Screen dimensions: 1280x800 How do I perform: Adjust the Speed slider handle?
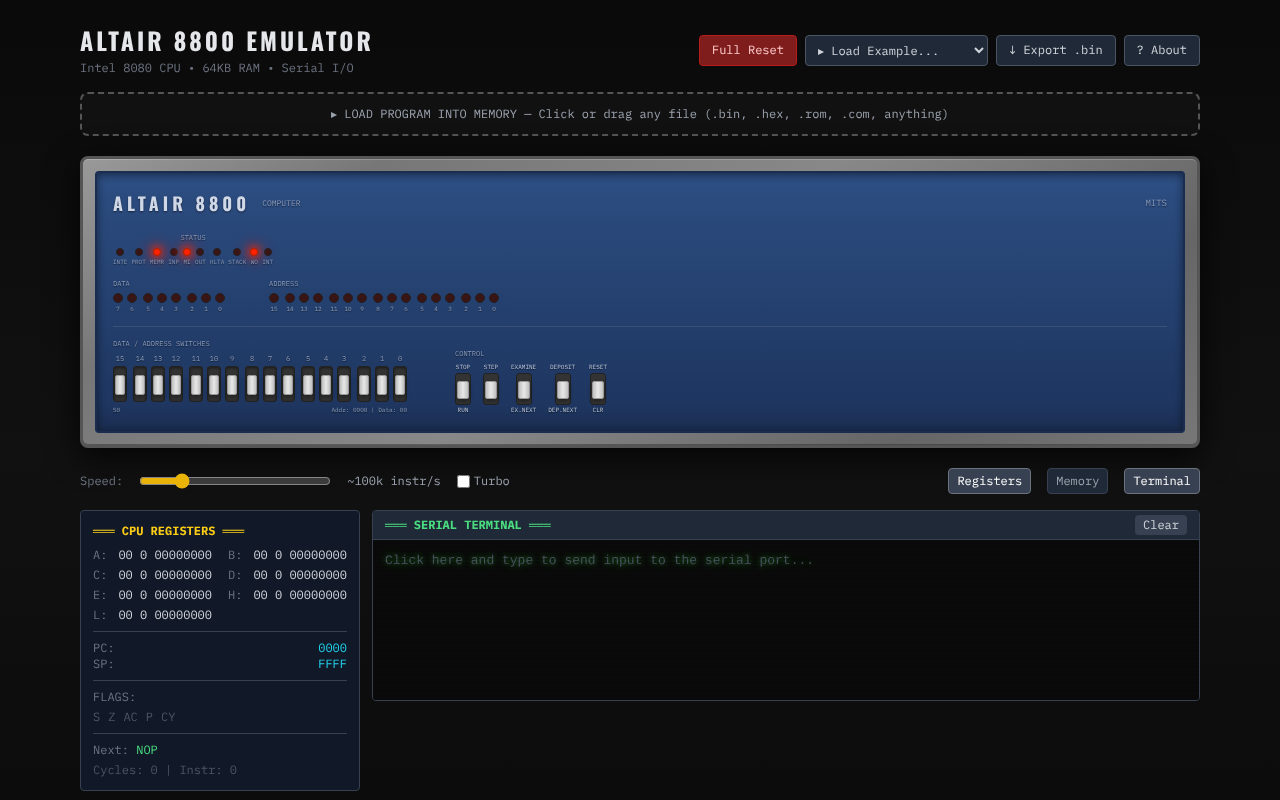point(181,481)
